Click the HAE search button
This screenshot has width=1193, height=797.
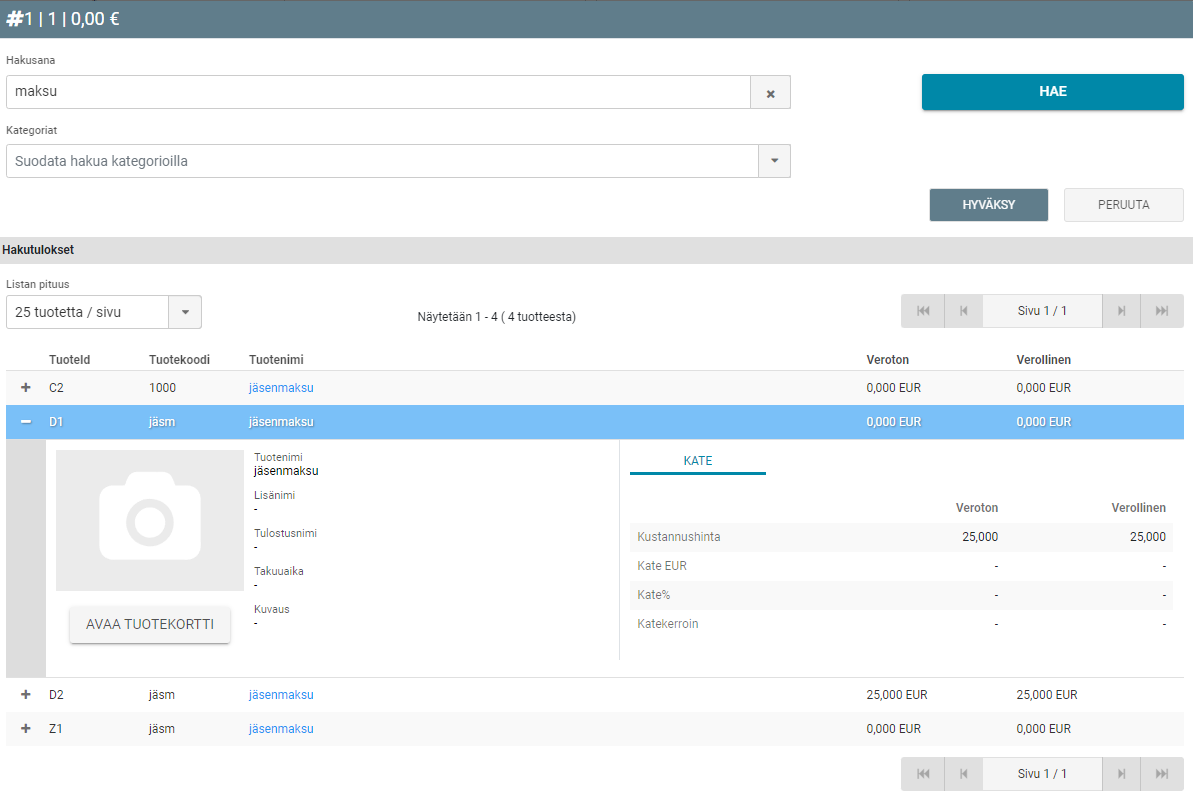[x=1052, y=92]
